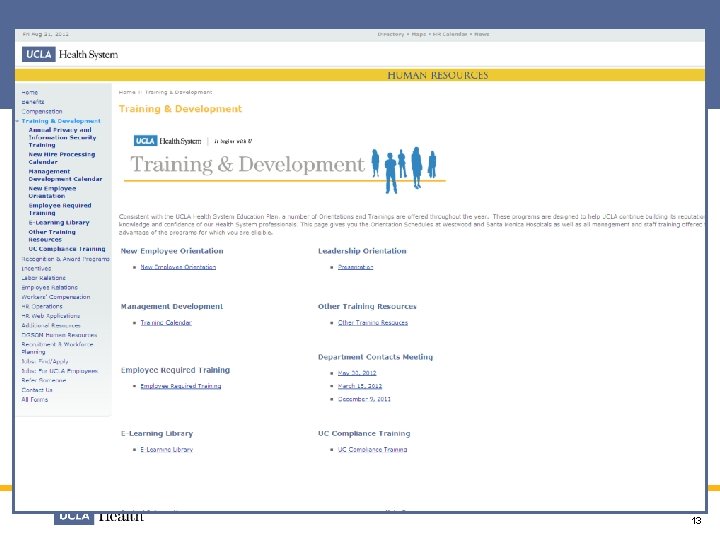This screenshot has height=540, width=720.
Task: Open Contact Us in the sidebar
Action: click(x=37, y=390)
